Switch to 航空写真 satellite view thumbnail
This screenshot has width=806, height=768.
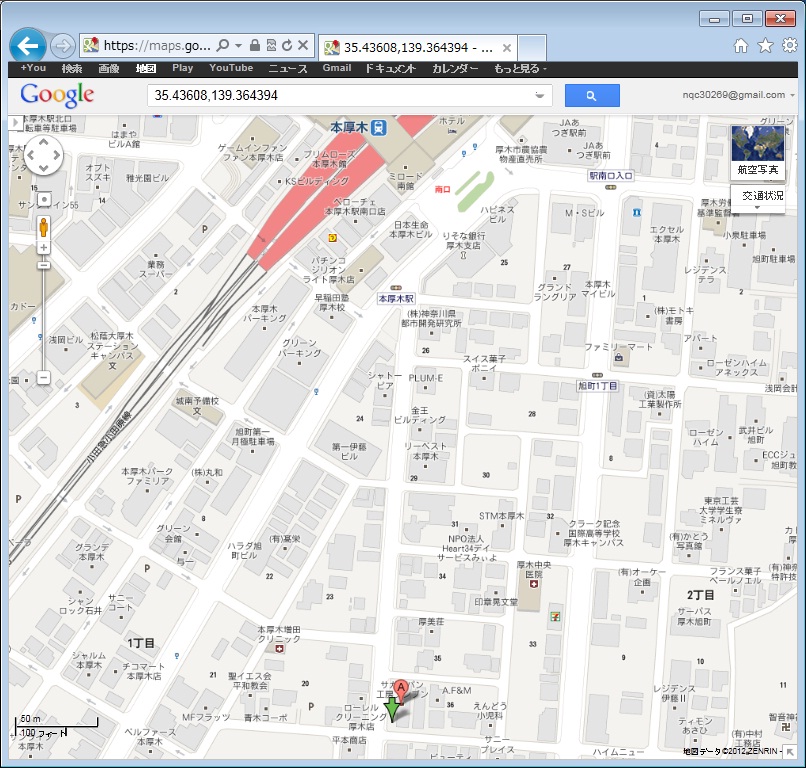758,152
